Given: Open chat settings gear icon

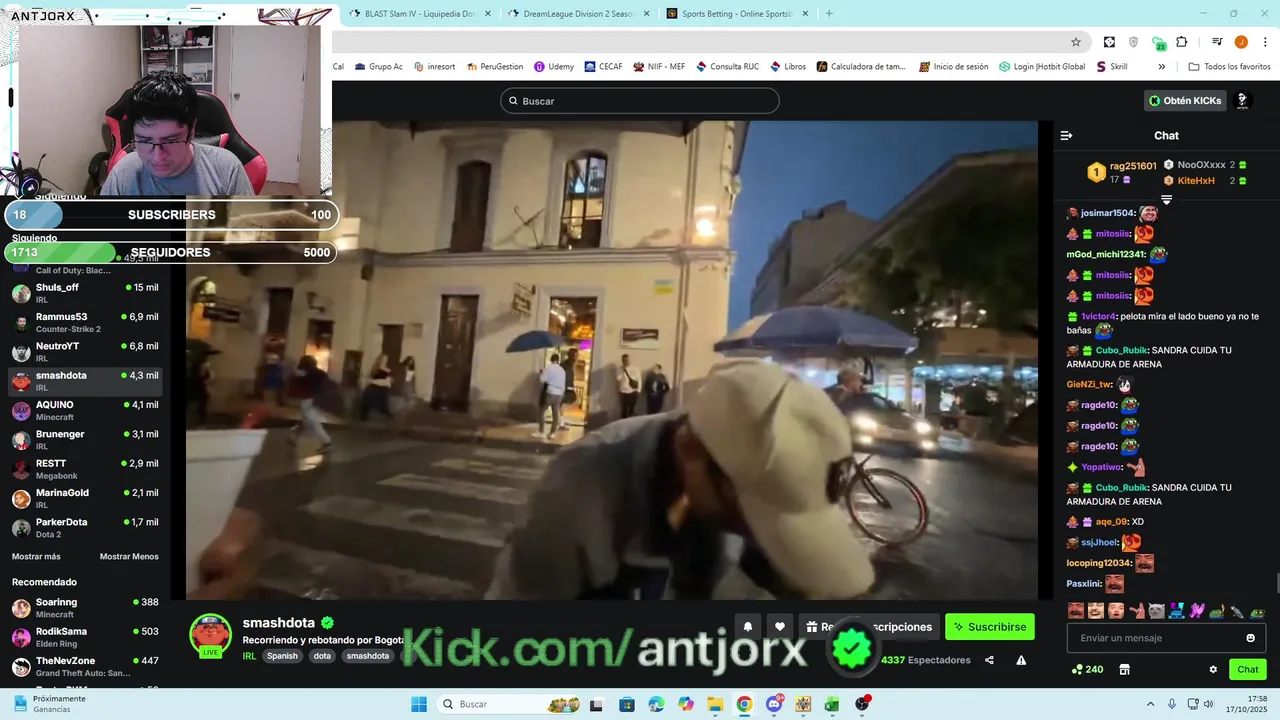Looking at the screenshot, I should 1213,670.
